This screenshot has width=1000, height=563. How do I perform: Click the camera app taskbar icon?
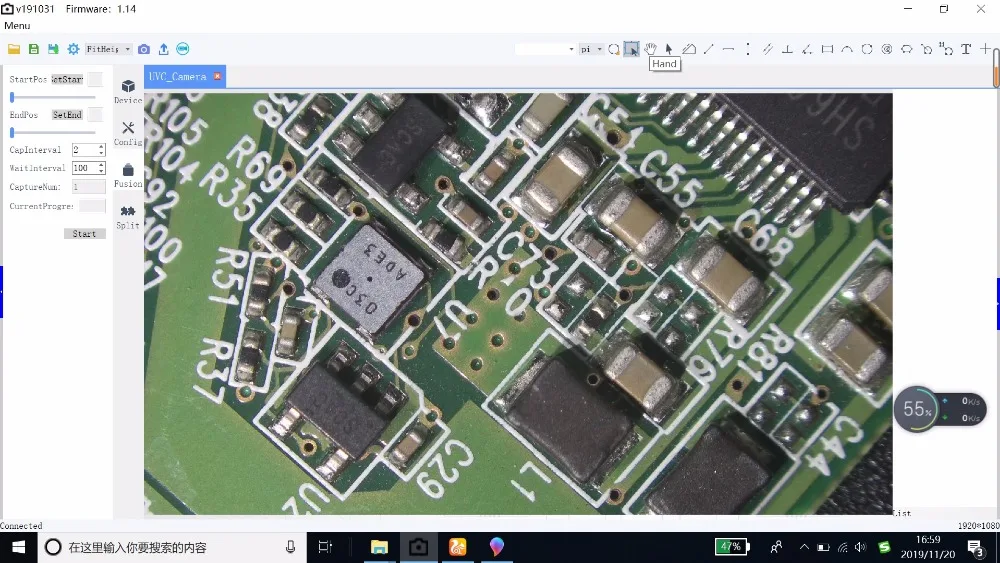(x=418, y=547)
